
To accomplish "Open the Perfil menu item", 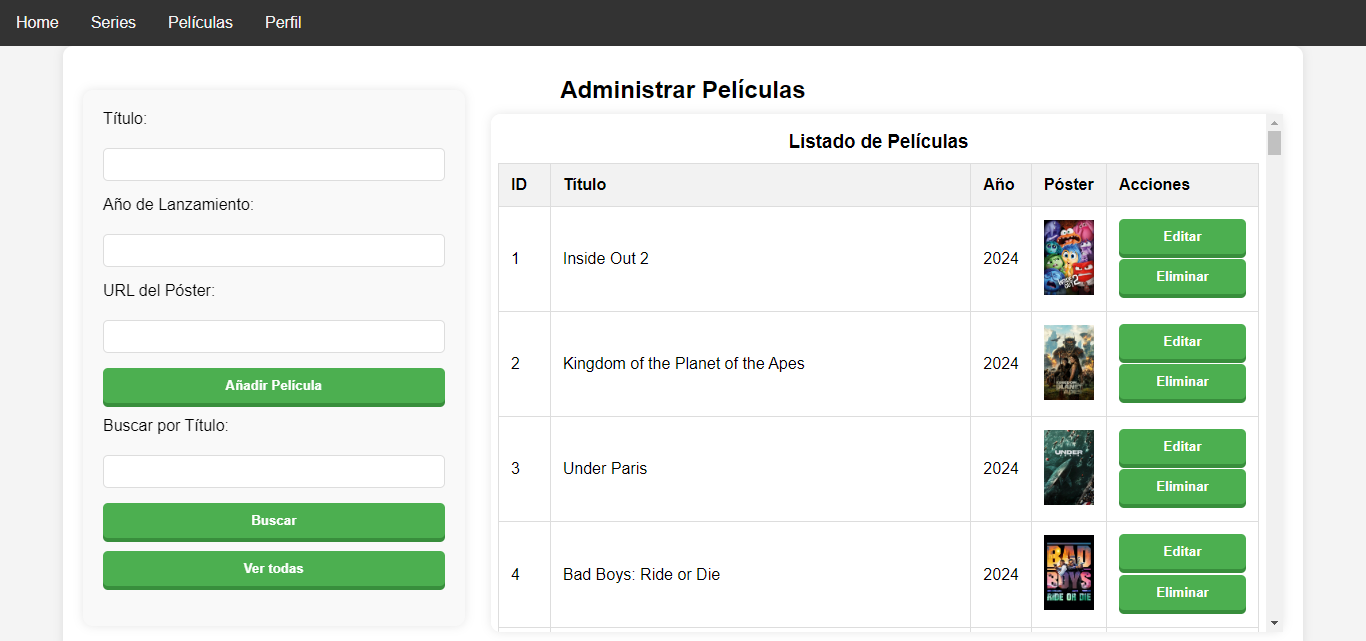I will pyautogui.click(x=283, y=22).
